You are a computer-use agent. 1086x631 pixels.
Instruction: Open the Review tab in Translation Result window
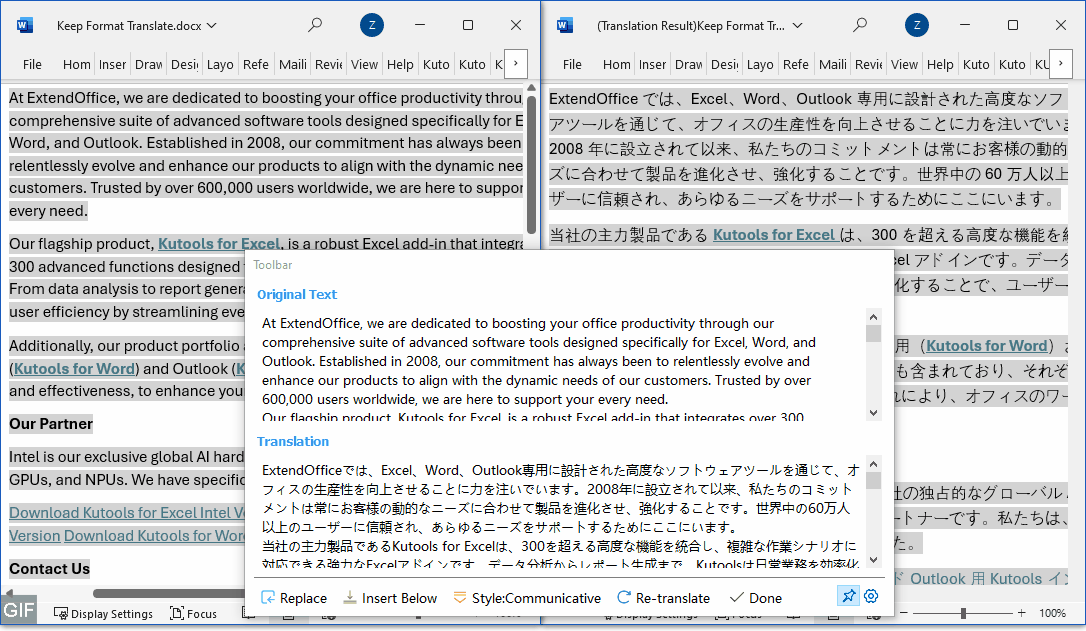pyautogui.click(x=869, y=64)
